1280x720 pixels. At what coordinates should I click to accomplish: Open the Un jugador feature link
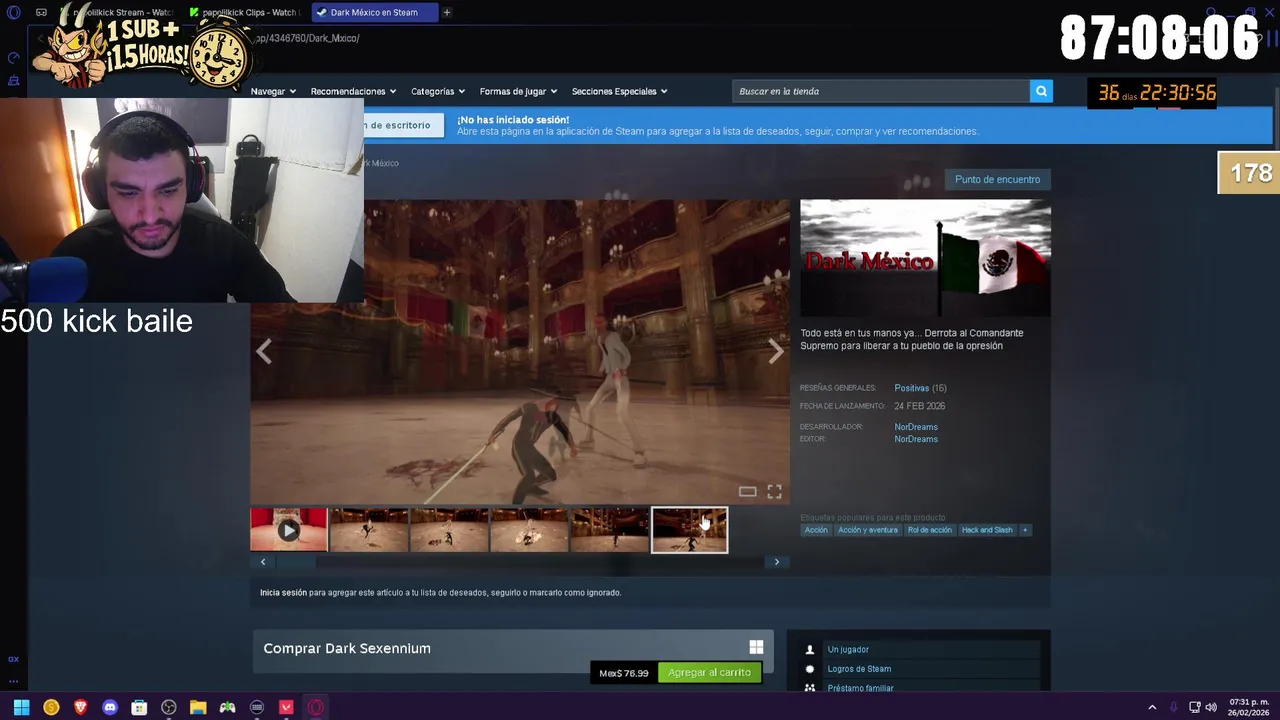pyautogui.click(x=848, y=650)
